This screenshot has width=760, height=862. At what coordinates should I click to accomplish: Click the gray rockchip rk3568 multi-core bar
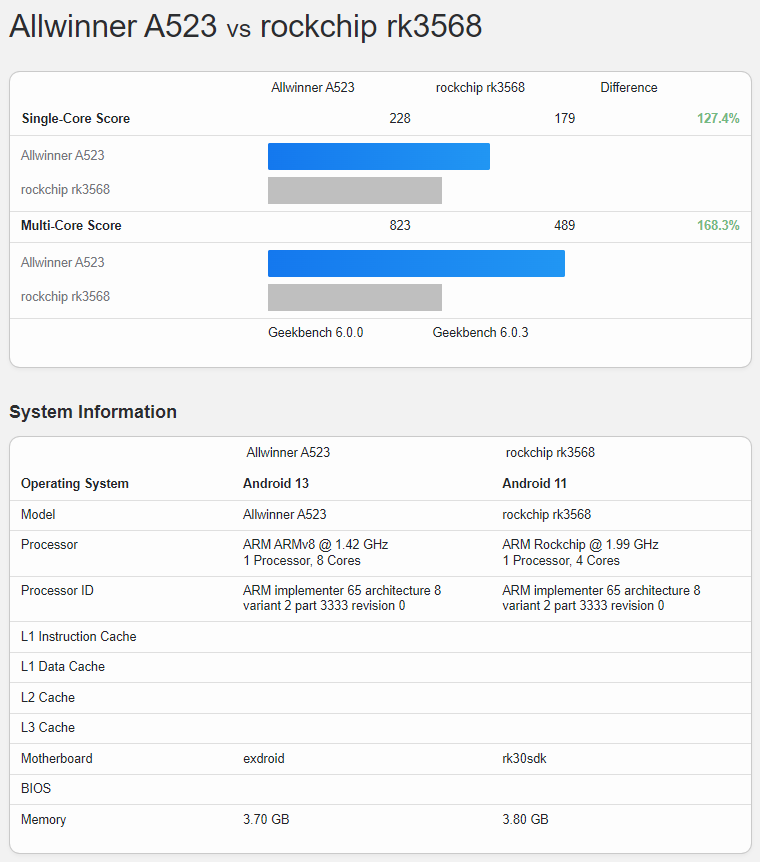355,297
